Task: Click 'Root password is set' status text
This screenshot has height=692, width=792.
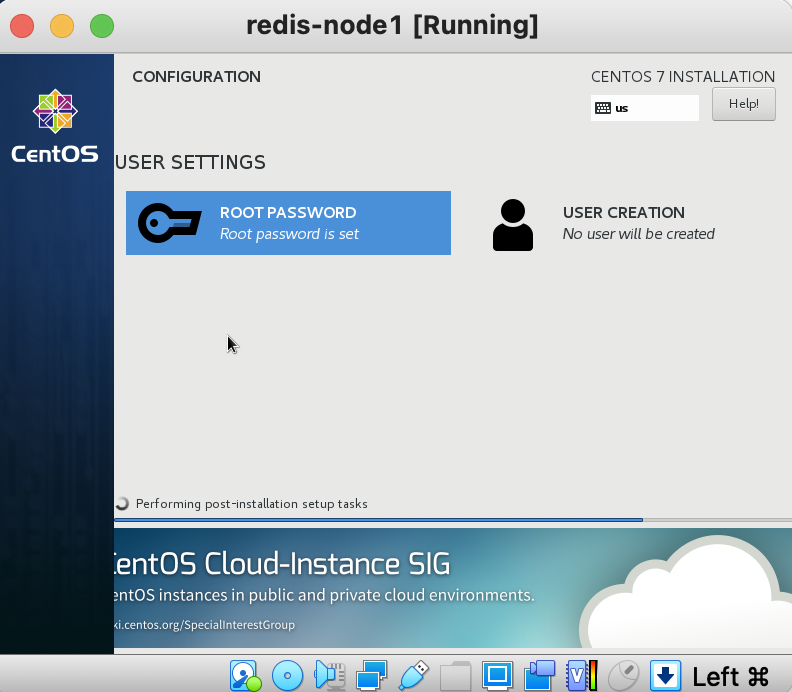Action: [x=289, y=234]
